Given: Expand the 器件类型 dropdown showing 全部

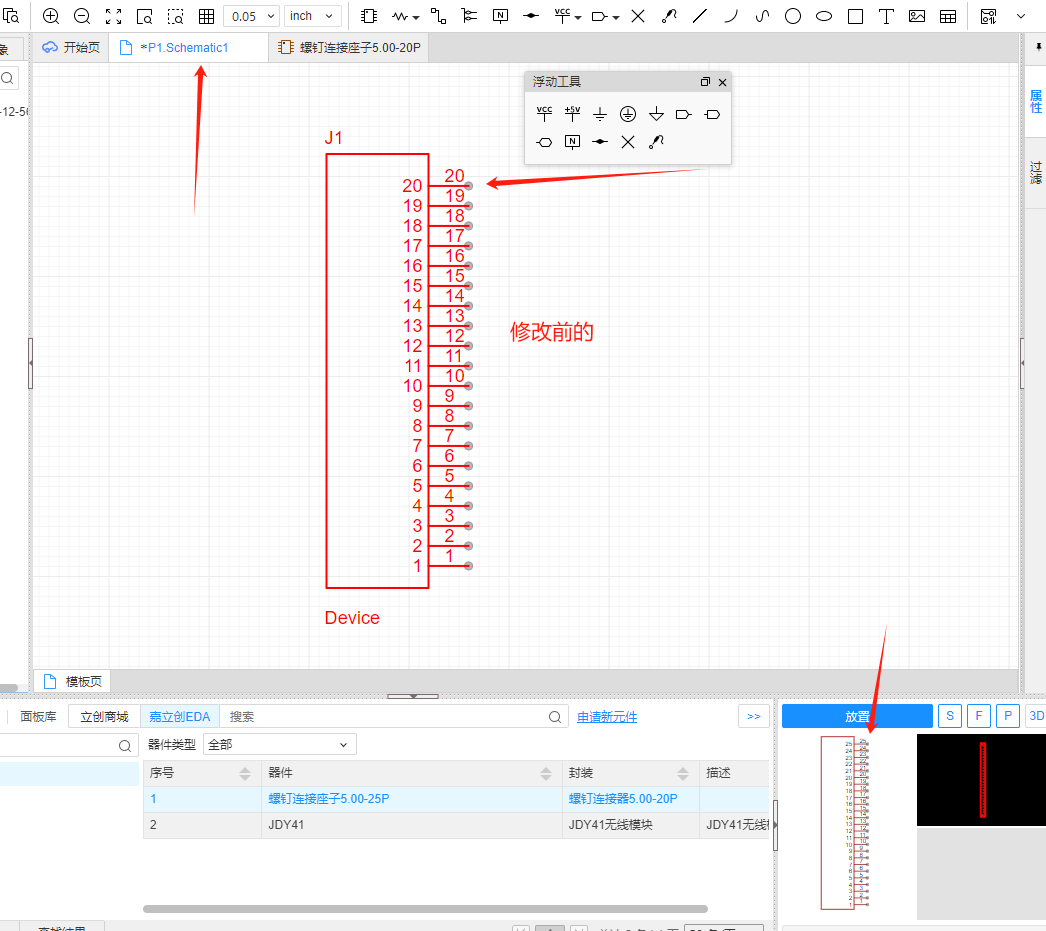Looking at the screenshot, I should point(279,744).
